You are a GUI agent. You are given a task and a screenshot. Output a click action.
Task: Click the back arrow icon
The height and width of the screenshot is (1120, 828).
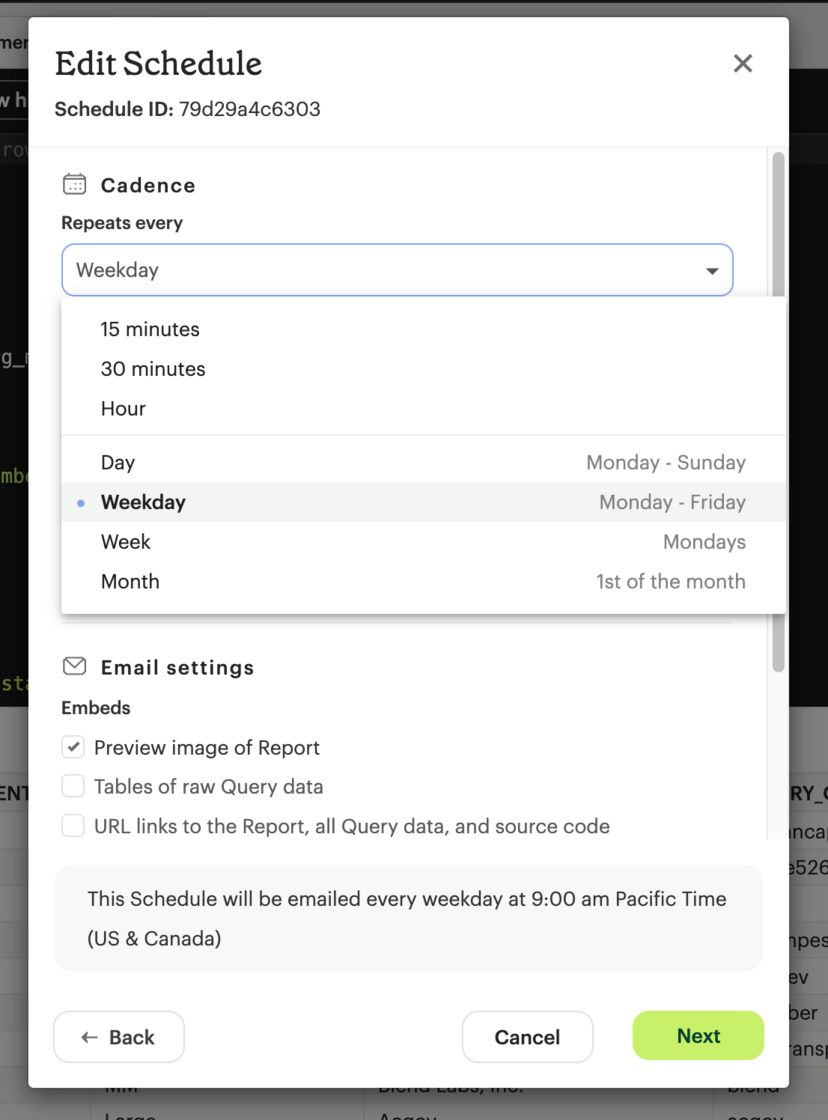[89, 1037]
